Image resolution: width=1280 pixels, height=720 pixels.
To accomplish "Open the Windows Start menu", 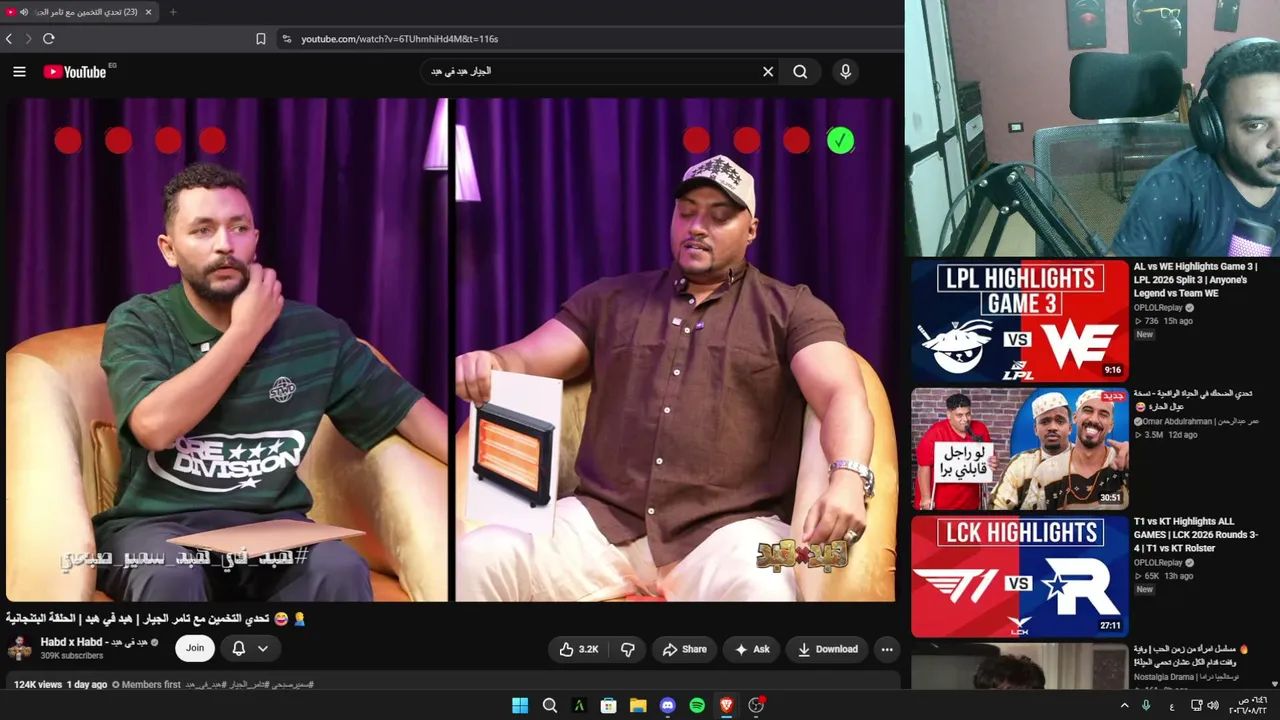I will click(x=520, y=705).
